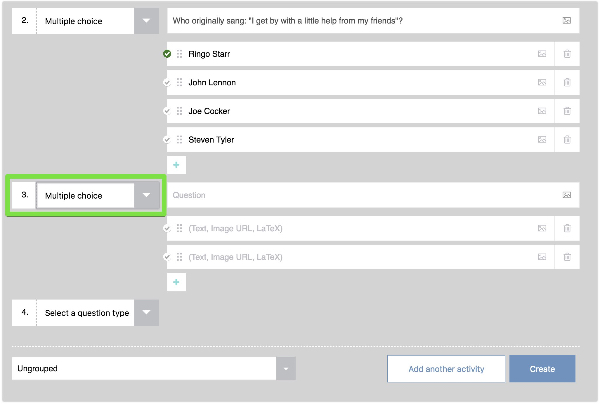Viewport: 600px width, 404px height.
Task: Click image icon on Joe Cocker answer
Action: click(542, 111)
